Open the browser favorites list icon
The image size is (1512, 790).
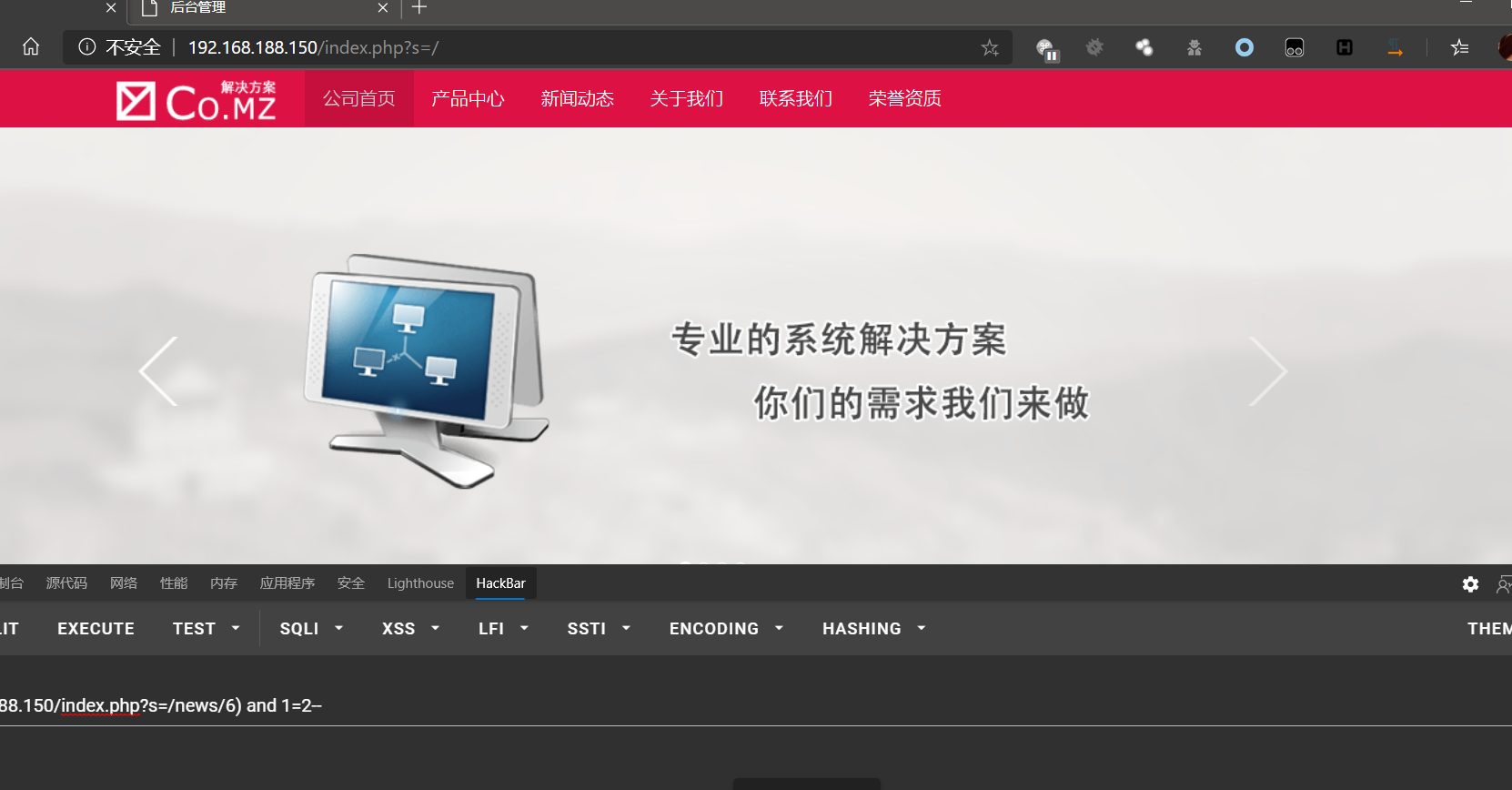coord(1460,47)
